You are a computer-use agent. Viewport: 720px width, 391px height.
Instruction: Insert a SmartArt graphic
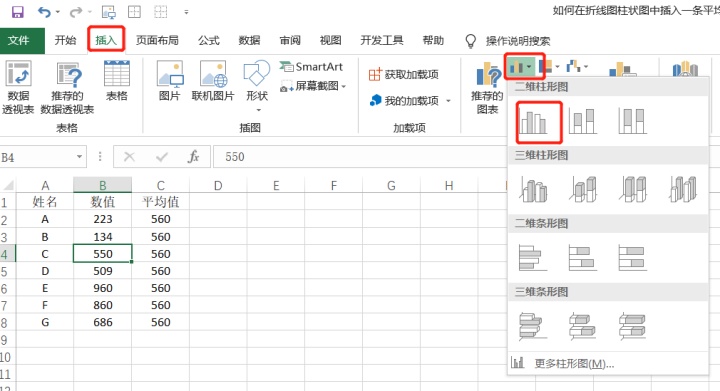(311, 67)
